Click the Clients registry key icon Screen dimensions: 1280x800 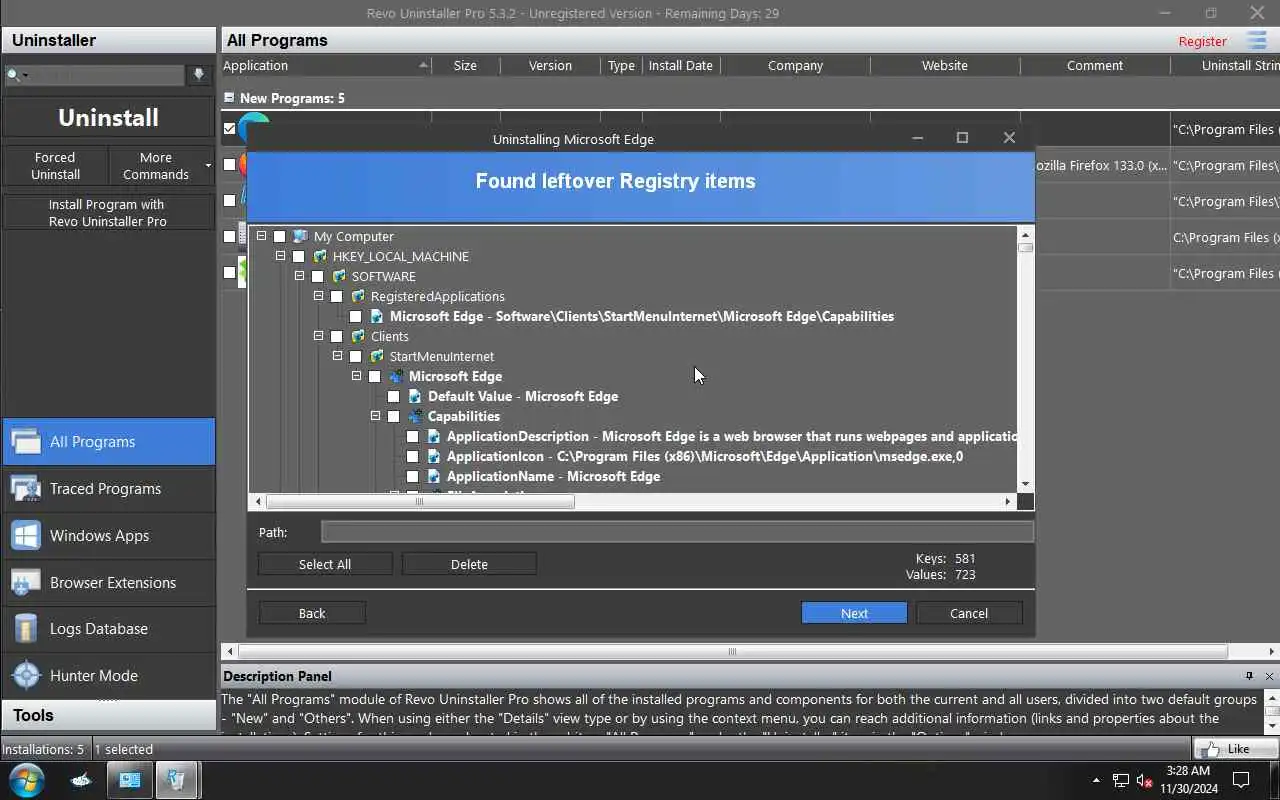[357, 337]
